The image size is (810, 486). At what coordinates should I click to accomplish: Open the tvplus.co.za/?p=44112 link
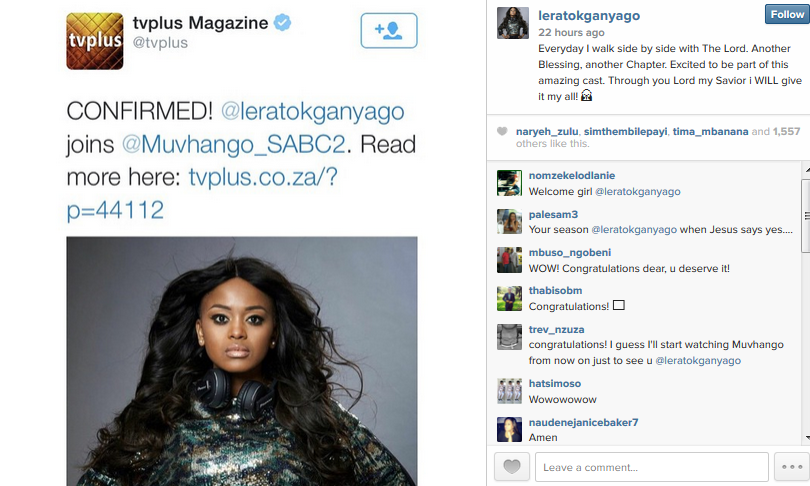click(202, 193)
